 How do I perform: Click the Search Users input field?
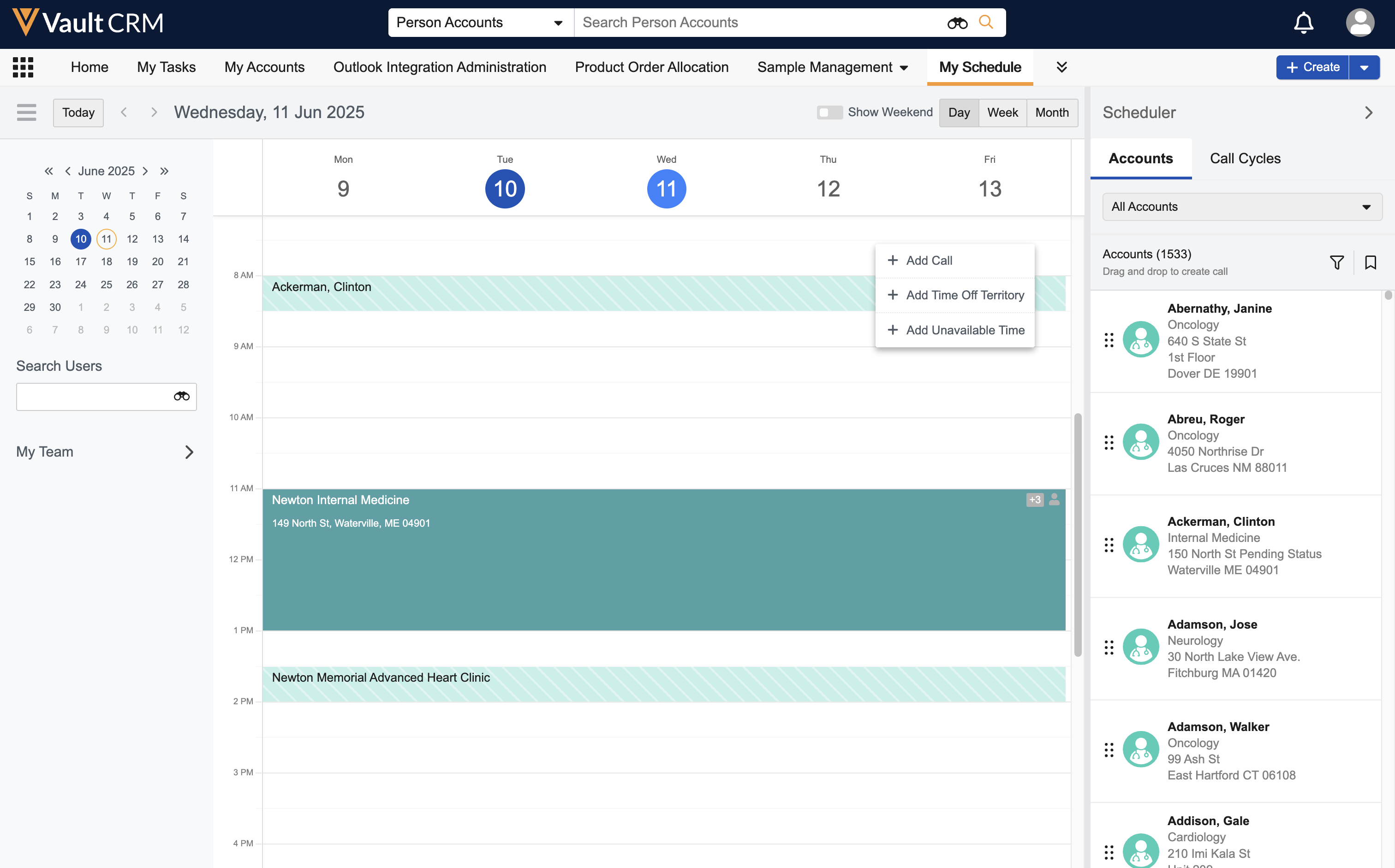pos(92,396)
